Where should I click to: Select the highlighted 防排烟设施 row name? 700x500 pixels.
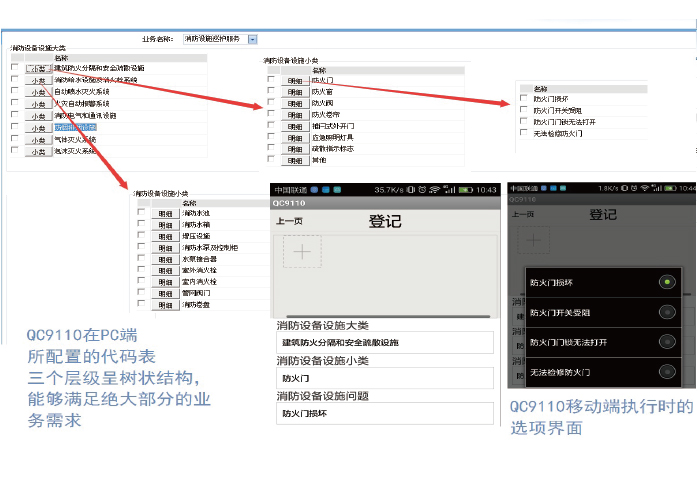click(x=76, y=128)
